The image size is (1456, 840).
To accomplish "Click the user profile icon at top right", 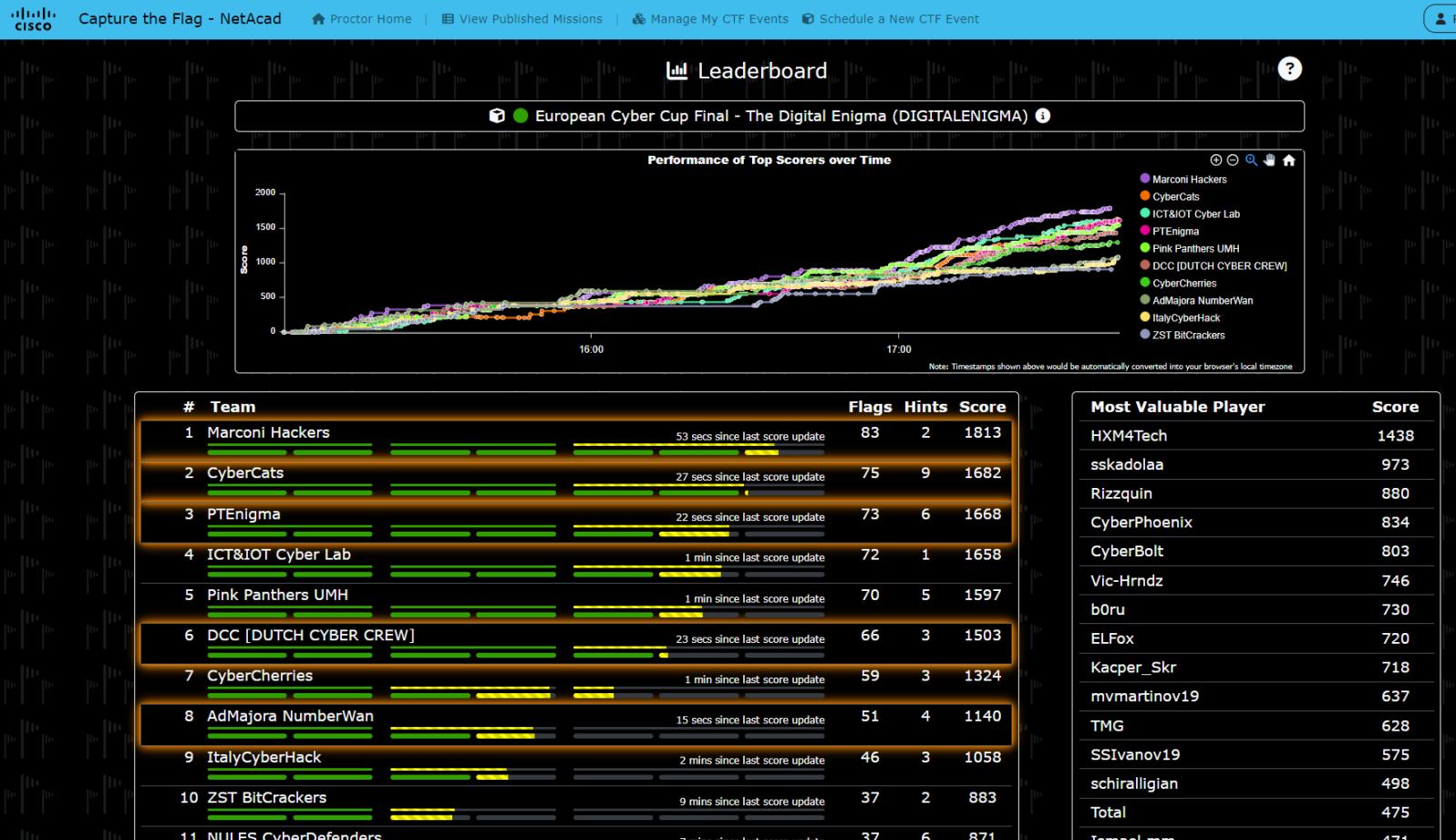I will tap(1441, 19).
